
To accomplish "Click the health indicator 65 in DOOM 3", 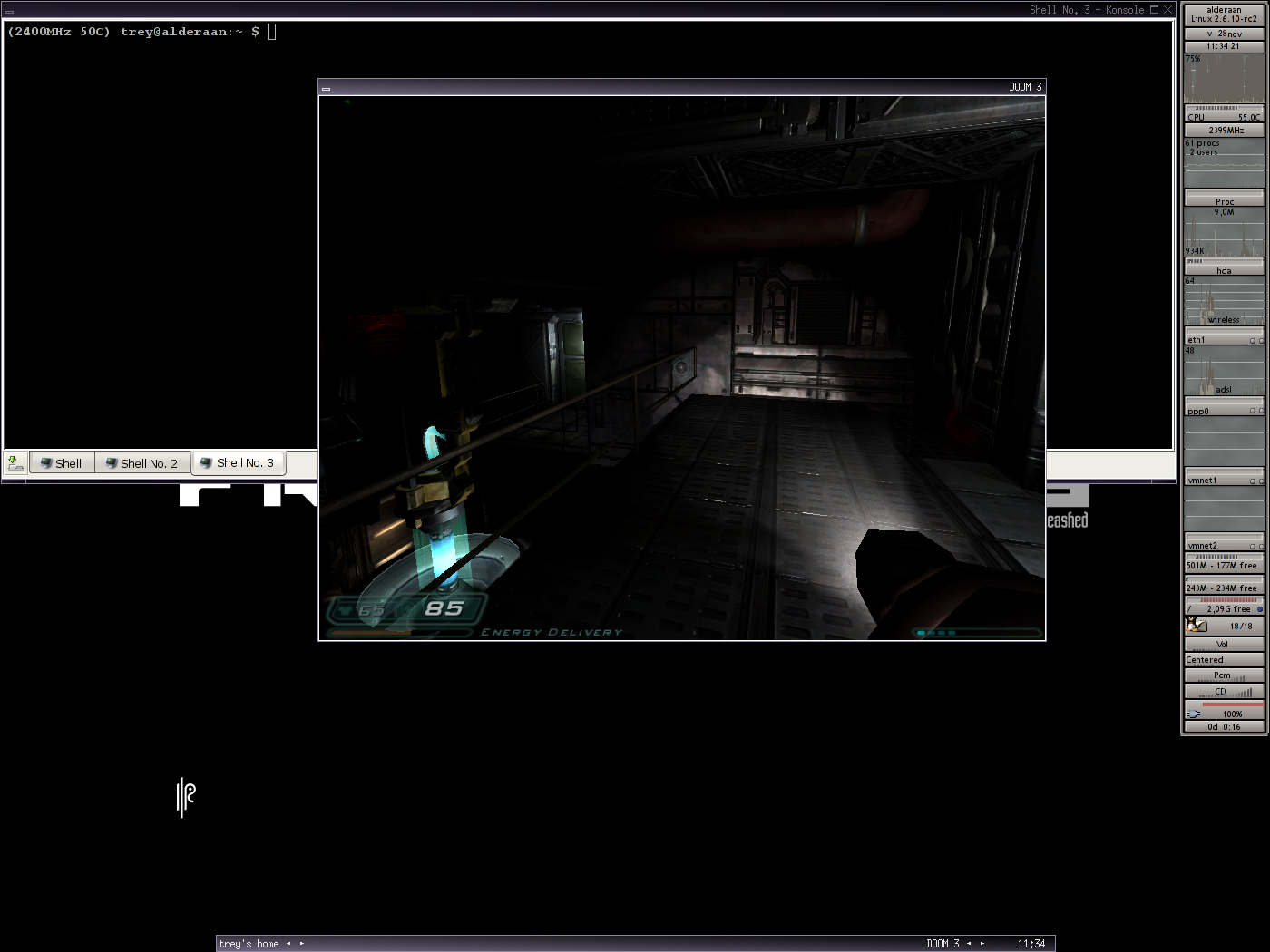I will point(371,610).
